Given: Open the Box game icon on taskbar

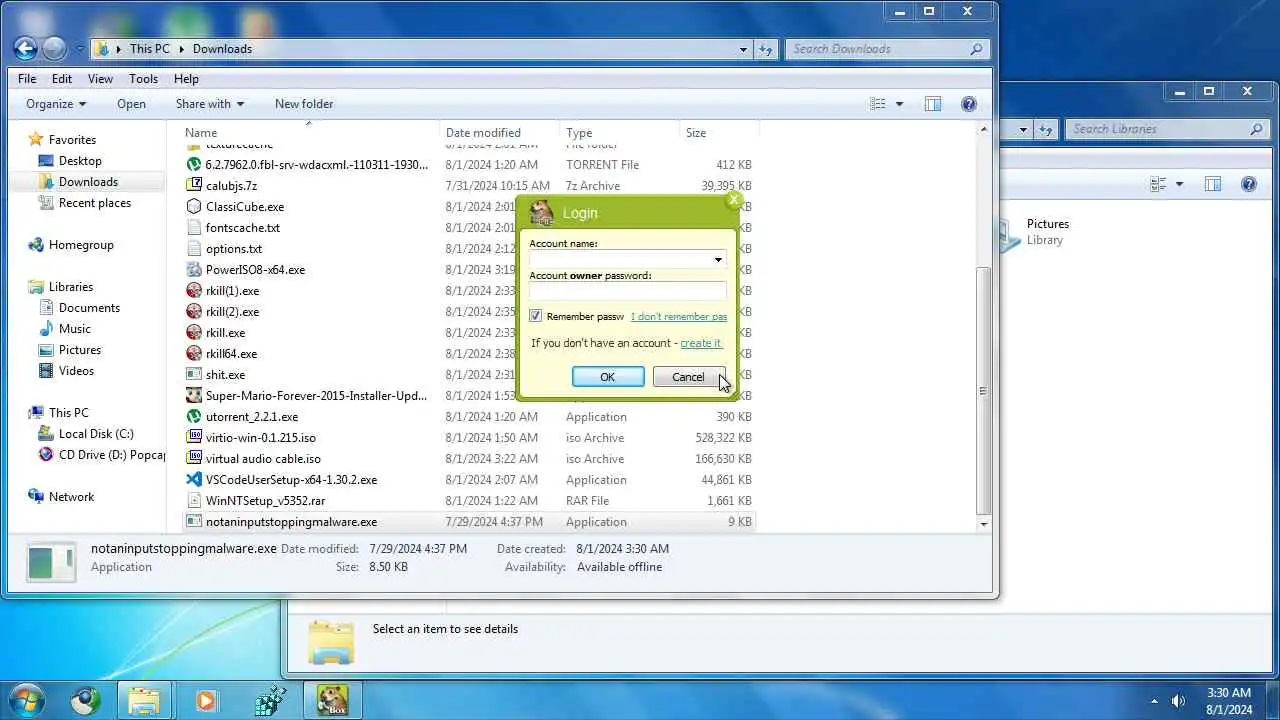Looking at the screenshot, I should pyautogui.click(x=332, y=700).
